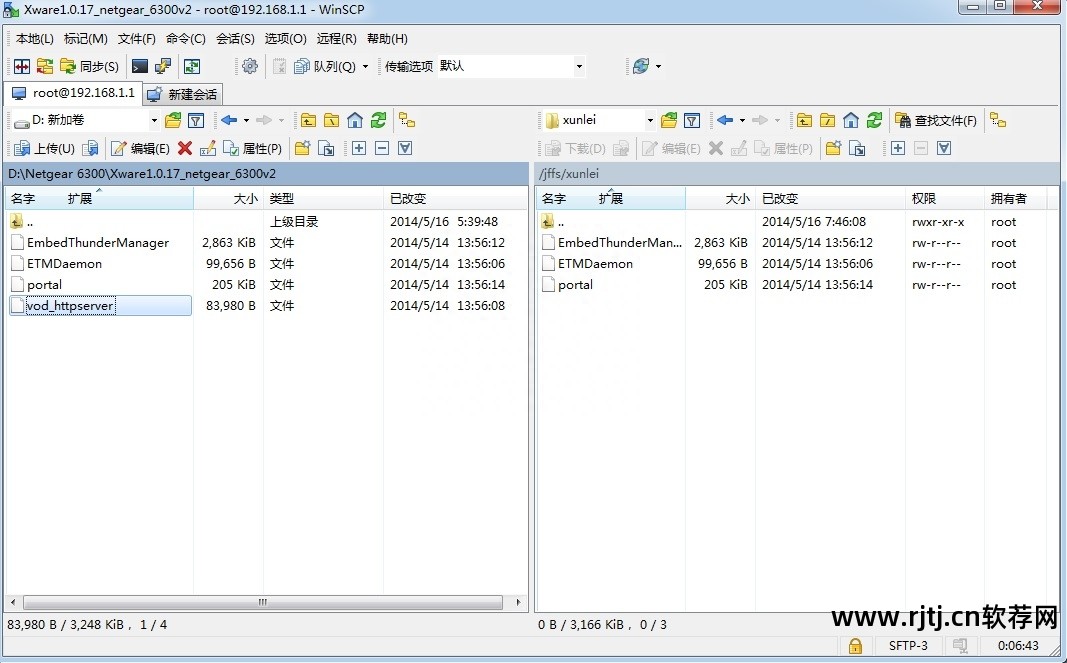Go to remote home directory icon

pyautogui.click(x=851, y=120)
